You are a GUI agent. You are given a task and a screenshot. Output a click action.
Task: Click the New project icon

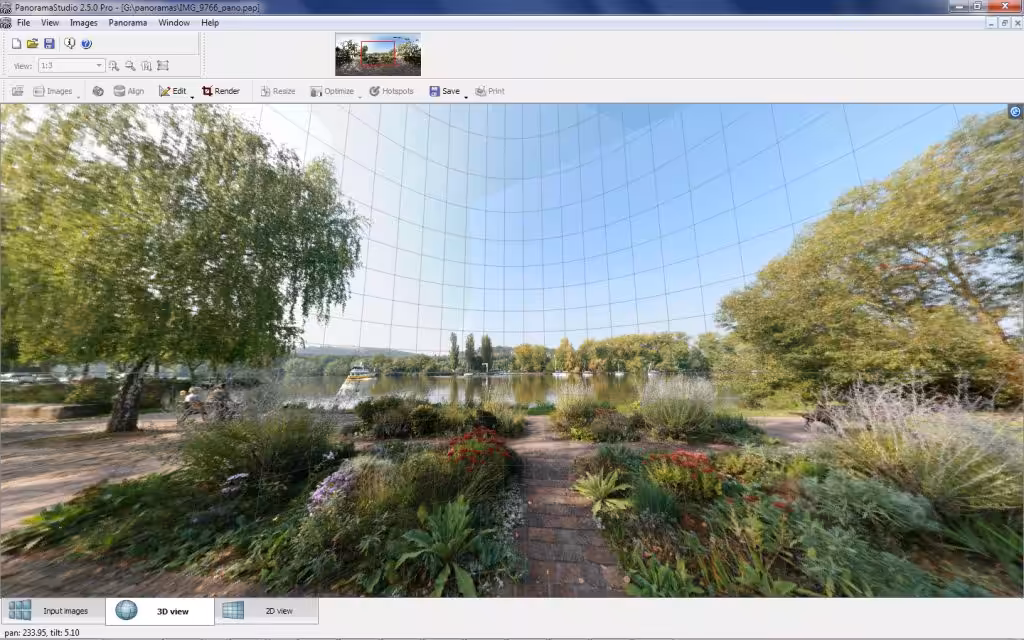tap(17, 44)
